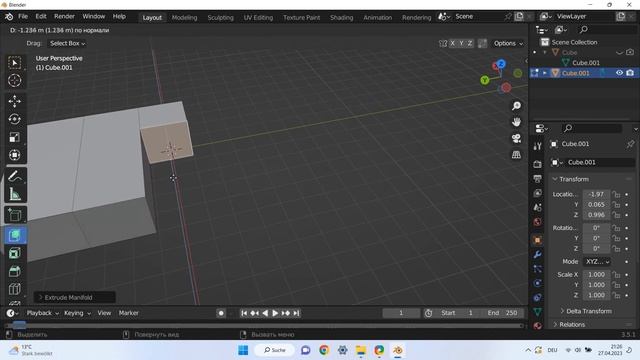The image size is (640, 360).
Task: Pick the Move tool
Action: pyautogui.click(x=15, y=101)
